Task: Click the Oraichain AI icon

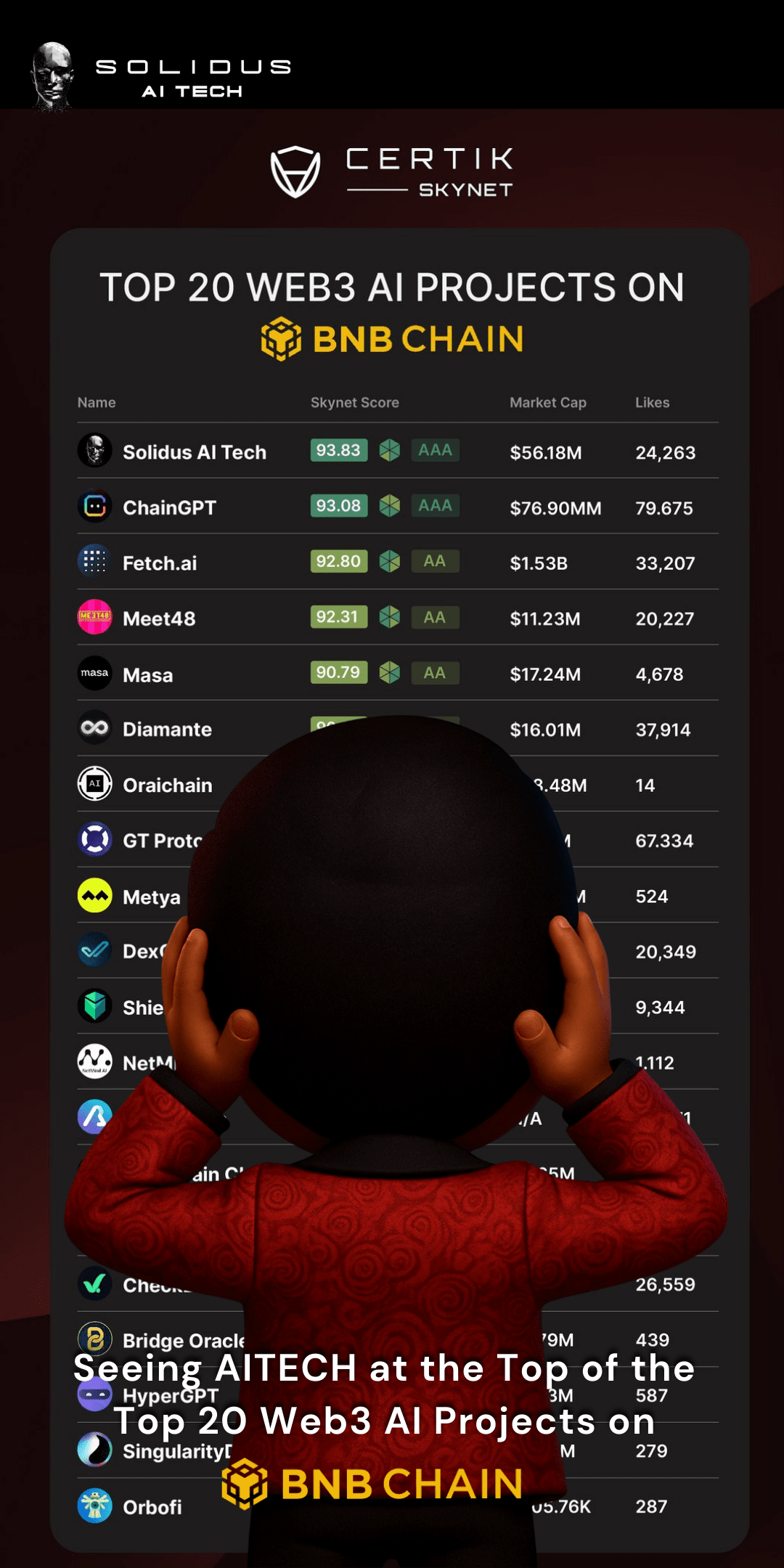Action: click(95, 783)
